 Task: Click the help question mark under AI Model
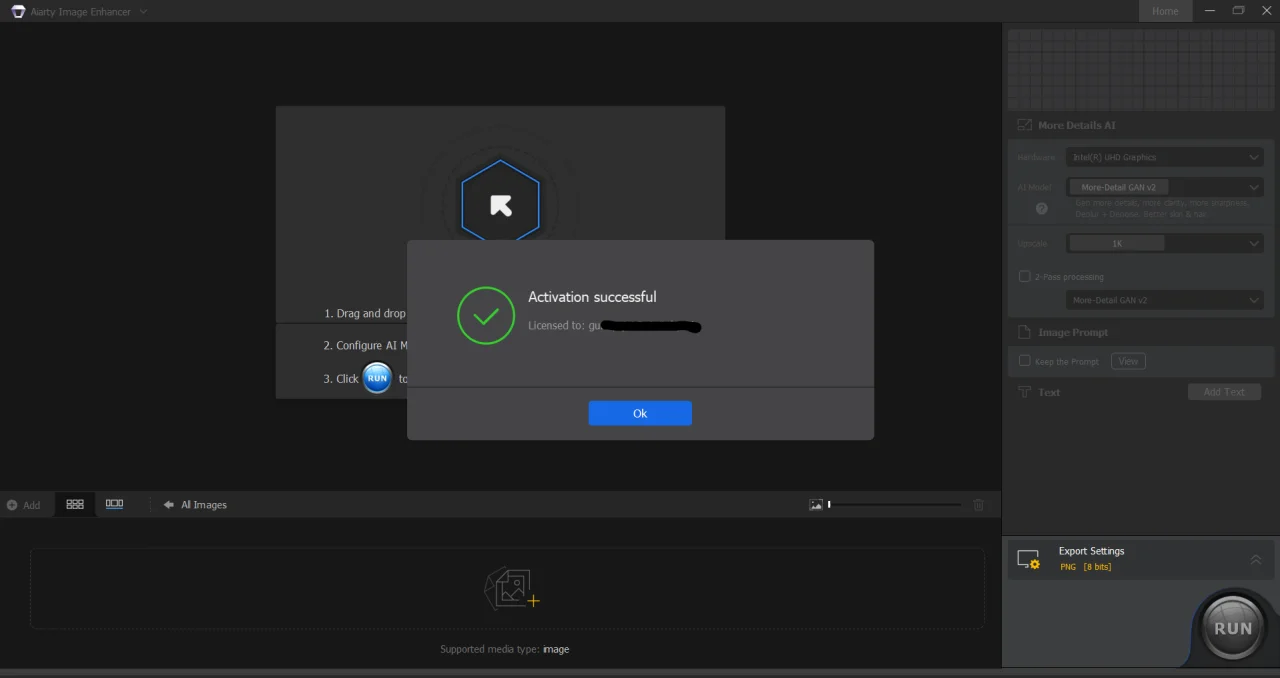pyautogui.click(x=1042, y=209)
